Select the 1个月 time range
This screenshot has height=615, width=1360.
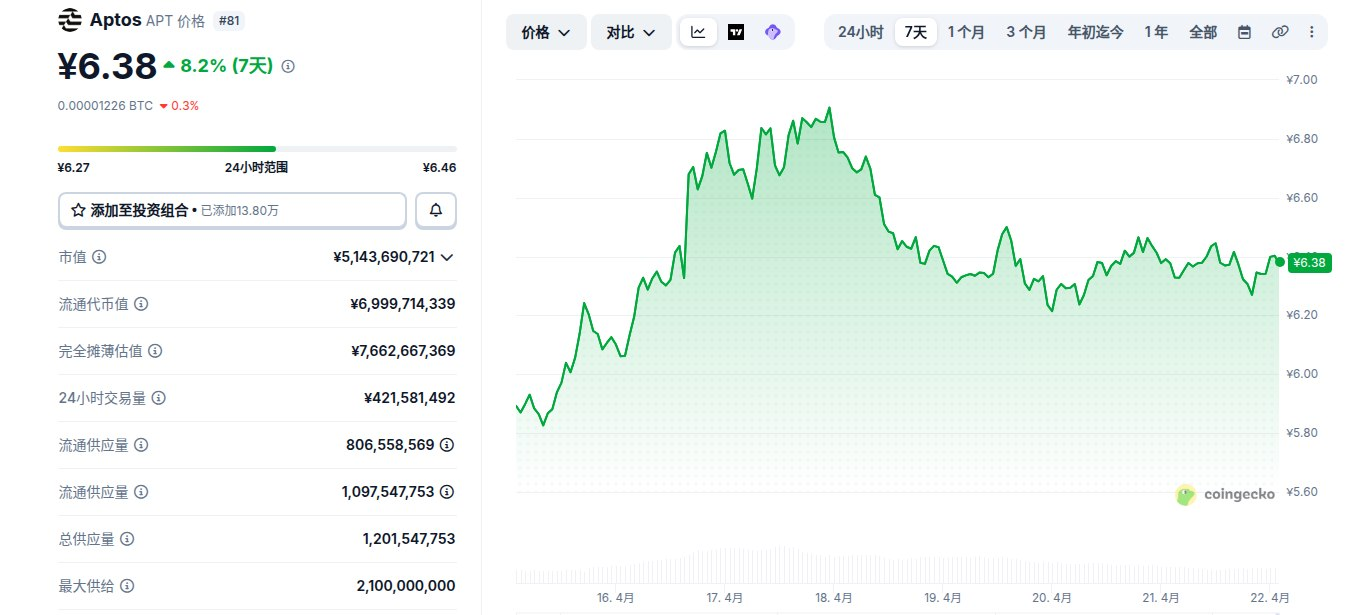pyautogui.click(x=966, y=32)
